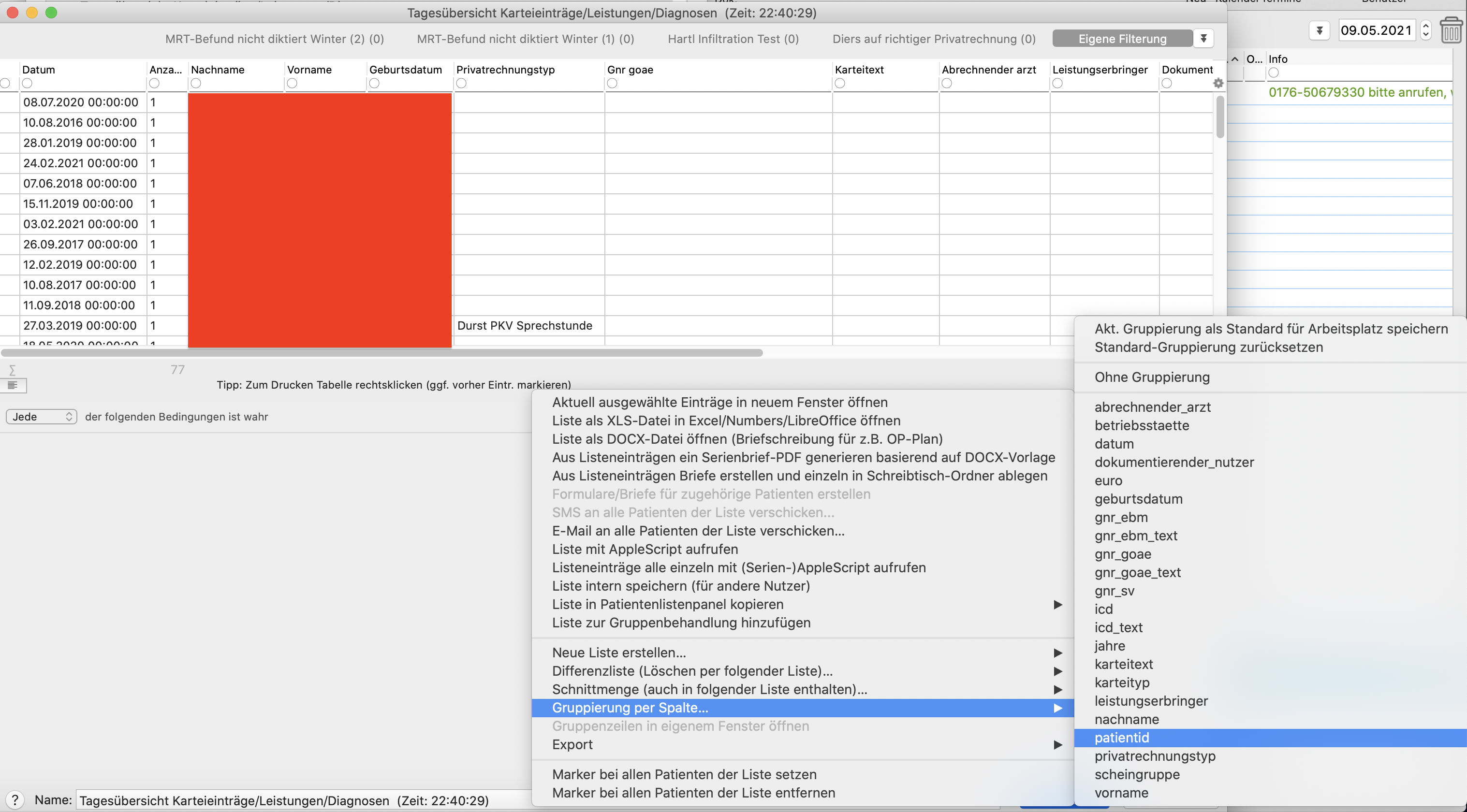Toggle the Karteitext column filter circle

pos(840,83)
